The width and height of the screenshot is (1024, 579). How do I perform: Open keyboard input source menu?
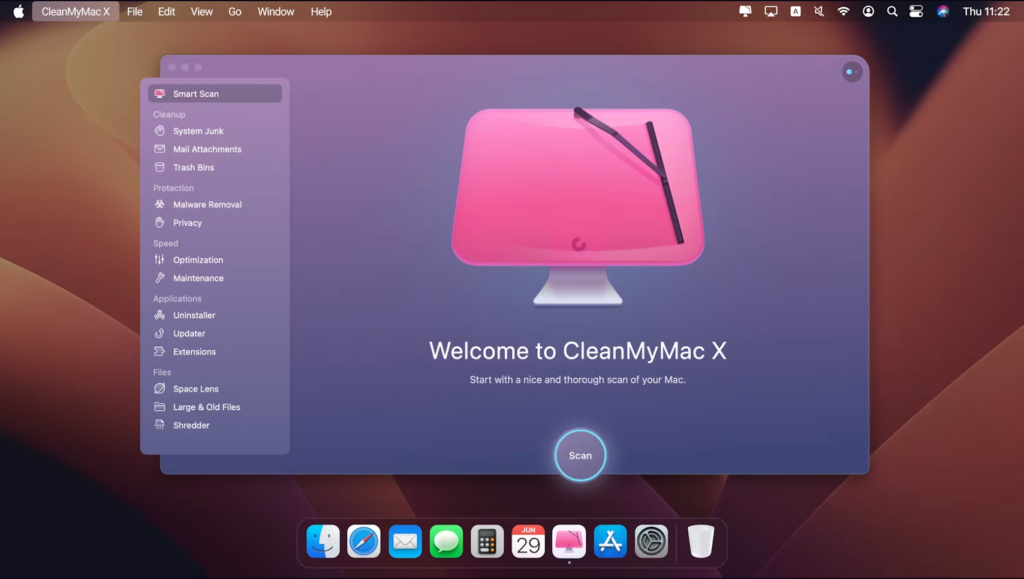pyautogui.click(x=795, y=11)
